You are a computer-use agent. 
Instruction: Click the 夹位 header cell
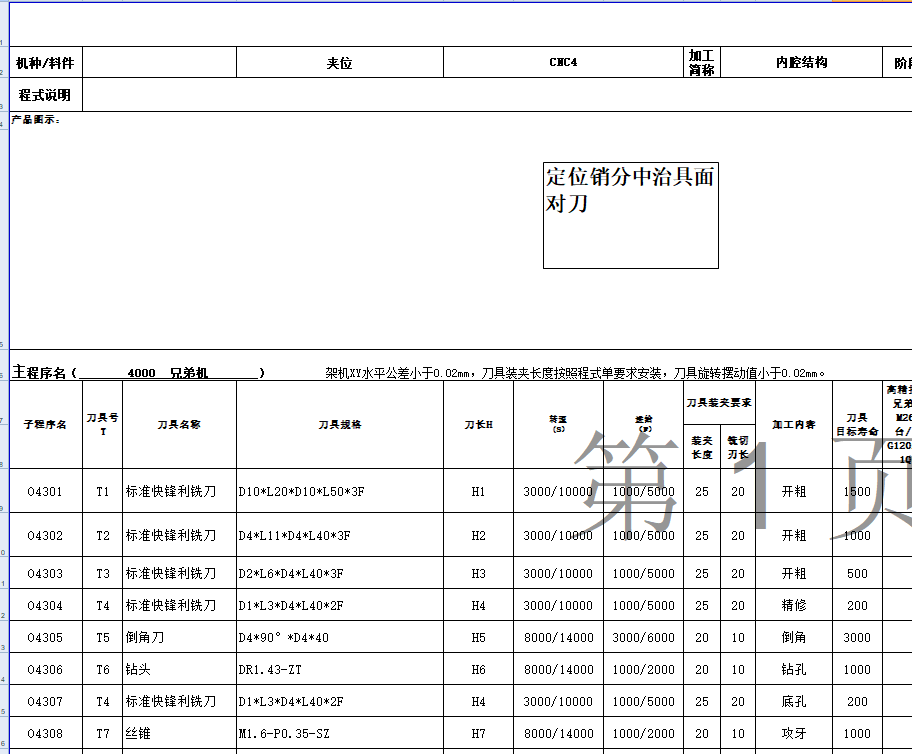[340, 61]
